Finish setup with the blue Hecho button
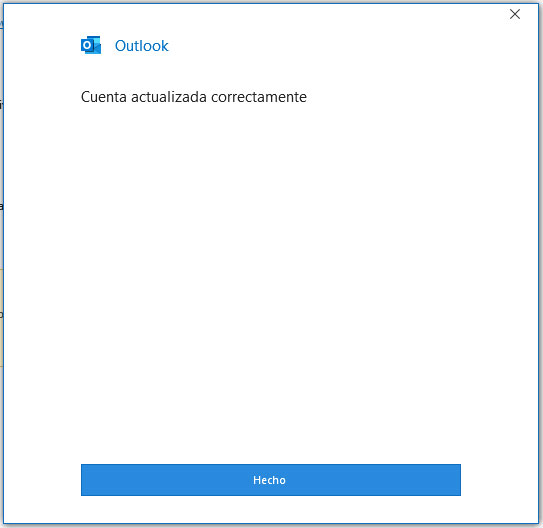The height and width of the screenshot is (528, 543). coord(270,480)
